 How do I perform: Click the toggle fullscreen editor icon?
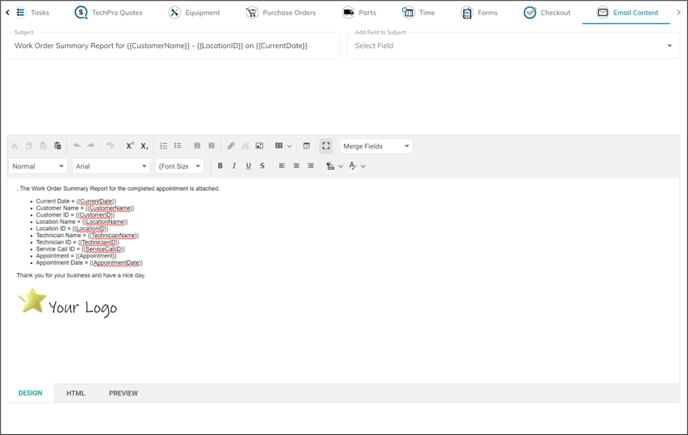326,146
